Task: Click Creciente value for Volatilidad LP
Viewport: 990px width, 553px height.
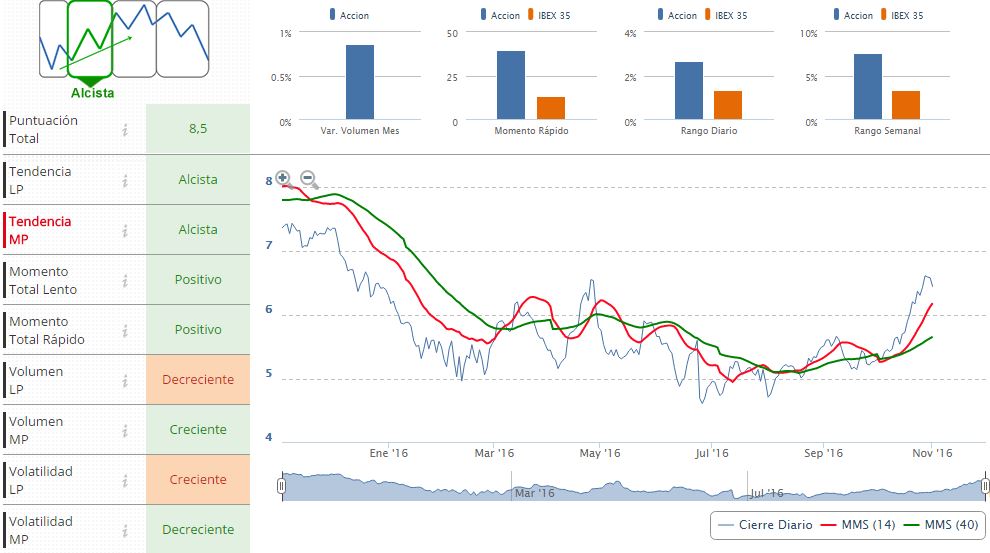Action: coord(198,479)
